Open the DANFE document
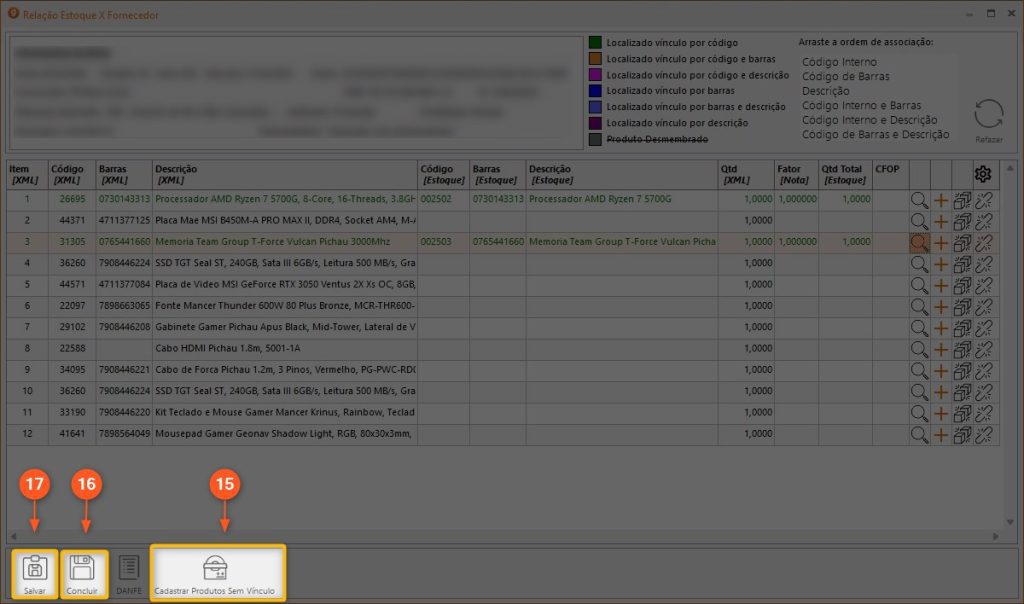This screenshot has height=604, width=1024. pyautogui.click(x=128, y=574)
